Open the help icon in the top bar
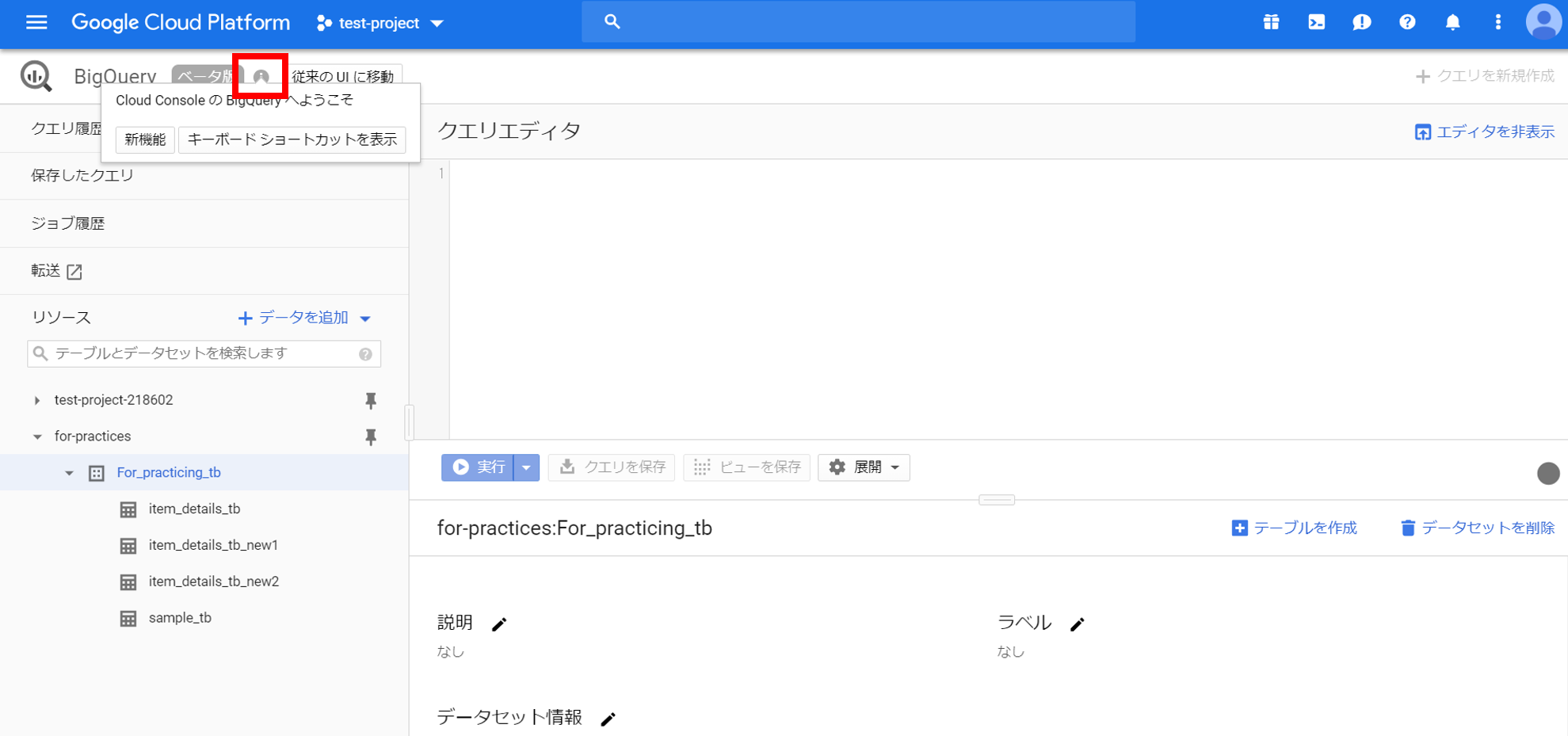 click(x=1407, y=21)
